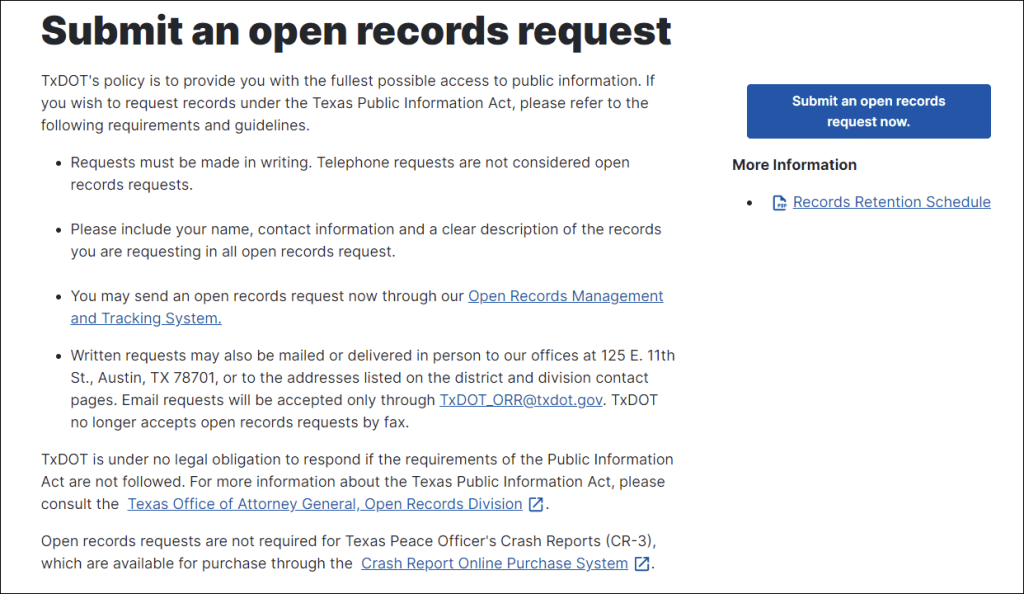Click the Submit an open records request now button
1024x594 pixels.
pos(869,111)
